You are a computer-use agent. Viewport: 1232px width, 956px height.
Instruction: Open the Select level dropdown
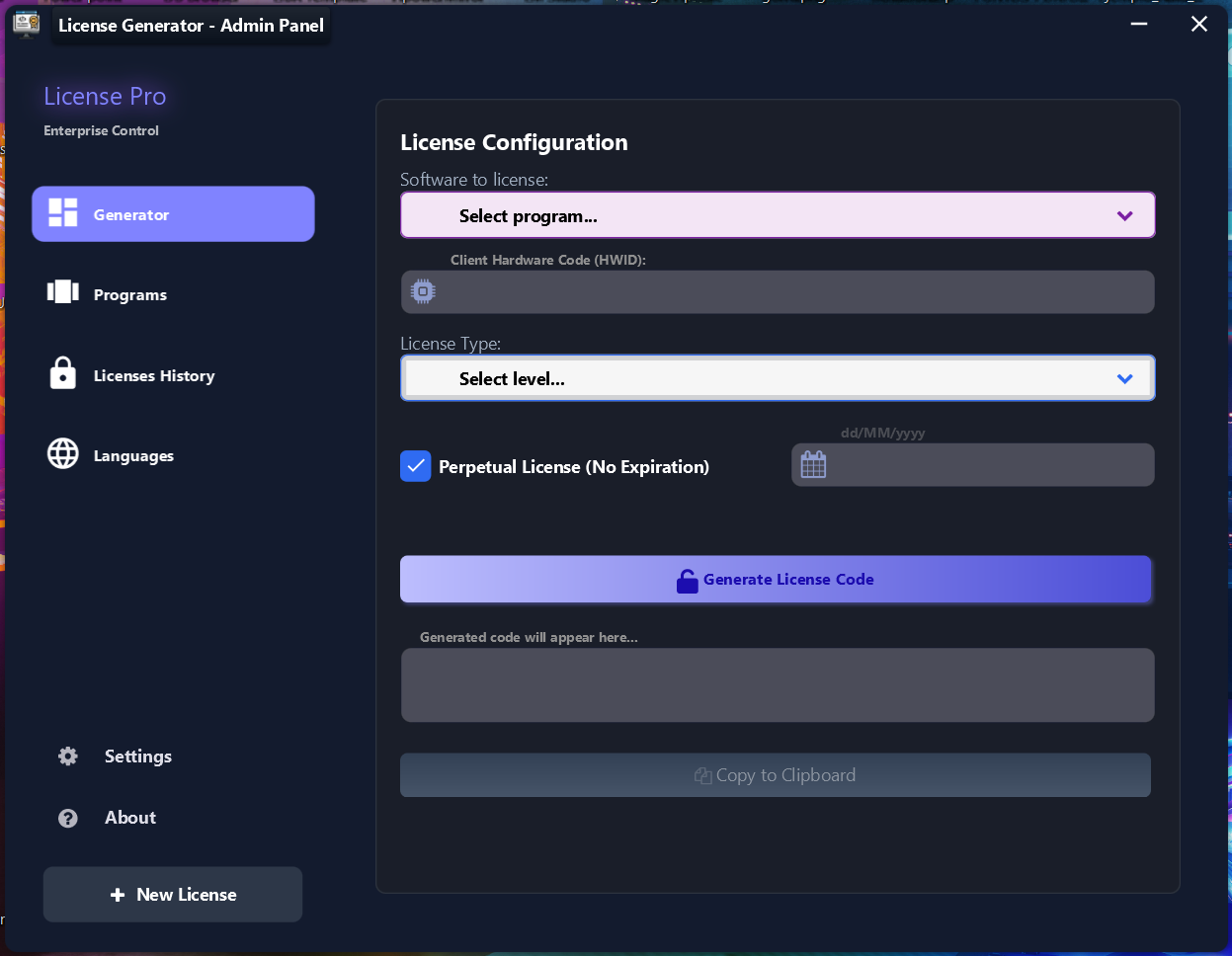778,378
